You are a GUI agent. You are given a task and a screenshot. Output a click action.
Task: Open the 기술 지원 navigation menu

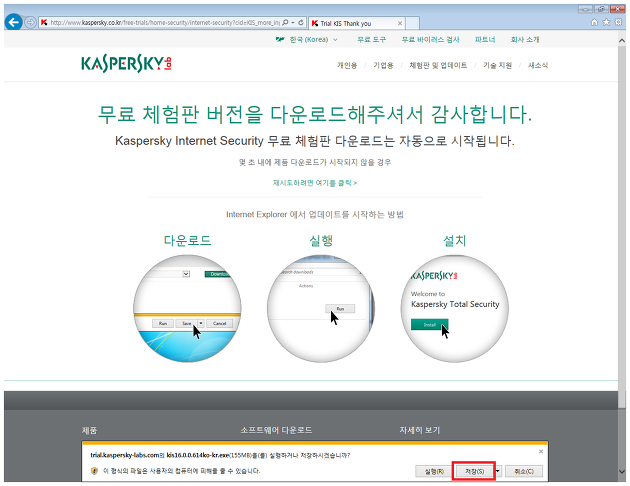tap(497, 65)
